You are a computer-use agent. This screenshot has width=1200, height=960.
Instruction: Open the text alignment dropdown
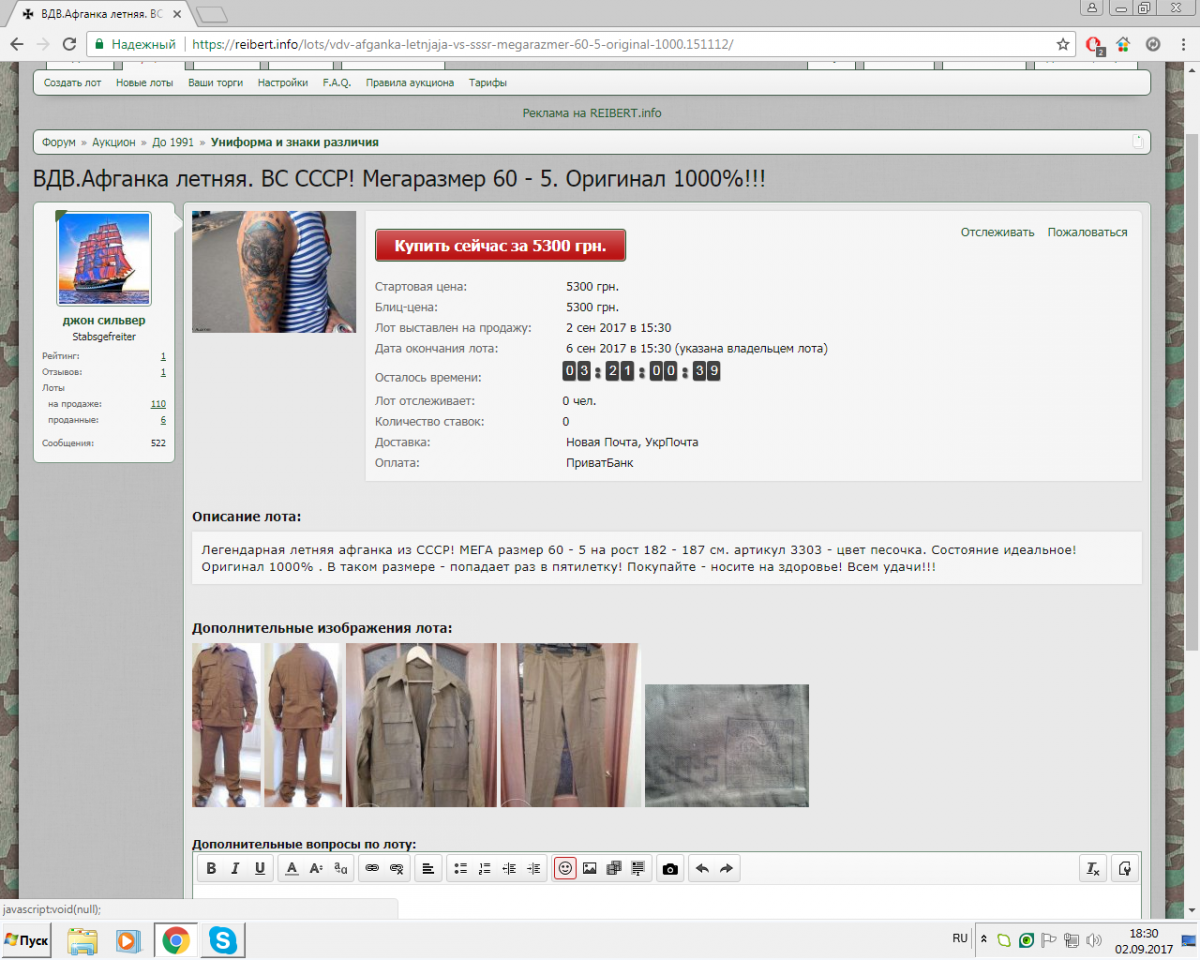pyautogui.click(x=428, y=869)
